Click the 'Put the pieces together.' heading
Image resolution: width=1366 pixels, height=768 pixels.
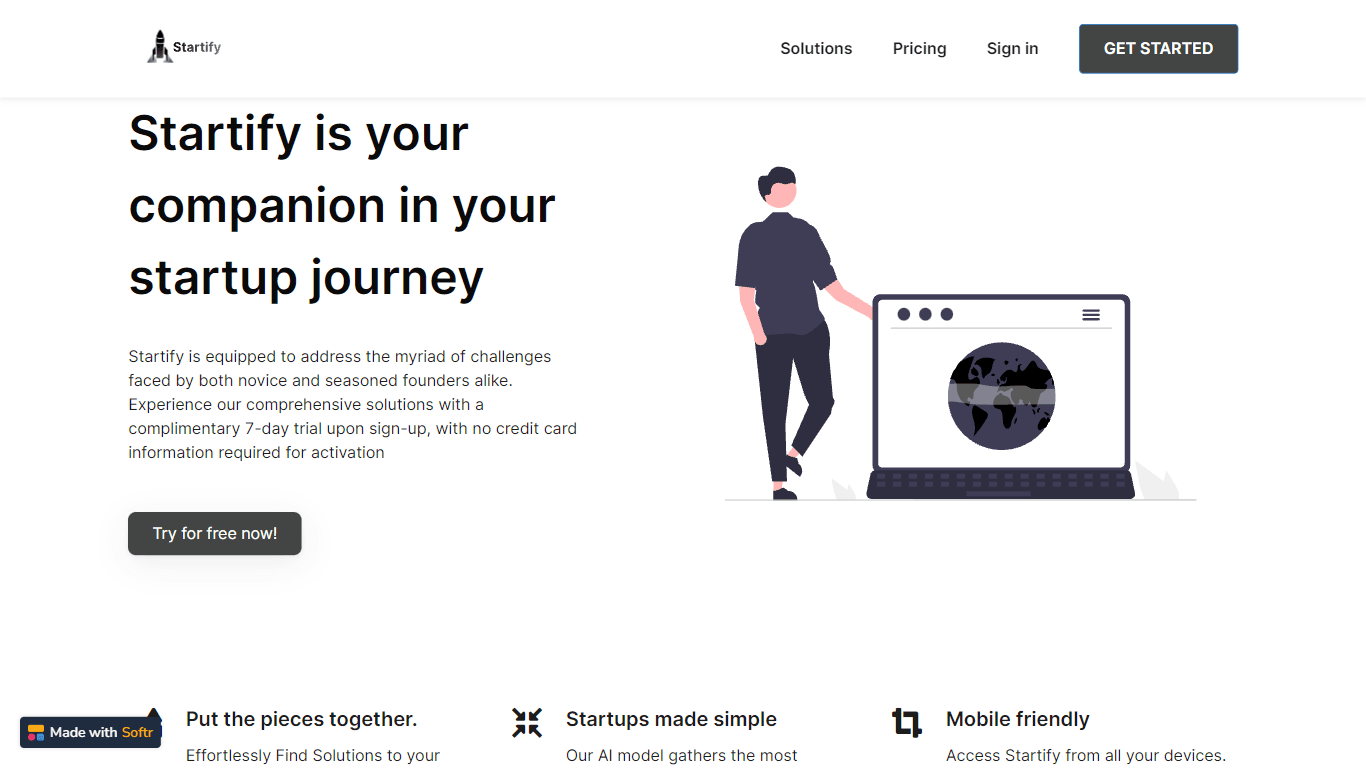tap(301, 719)
